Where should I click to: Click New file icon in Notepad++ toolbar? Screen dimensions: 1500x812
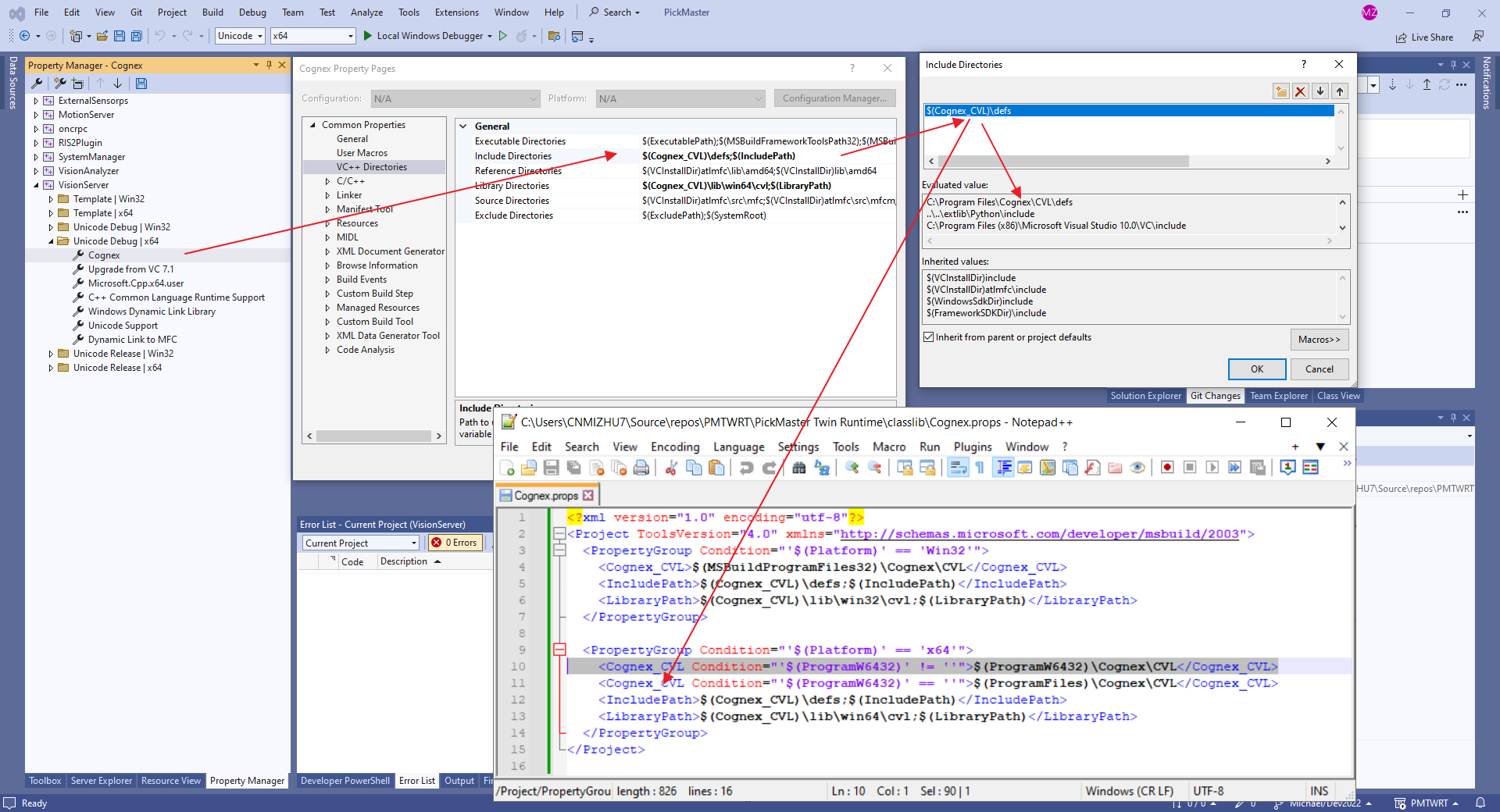[507, 468]
